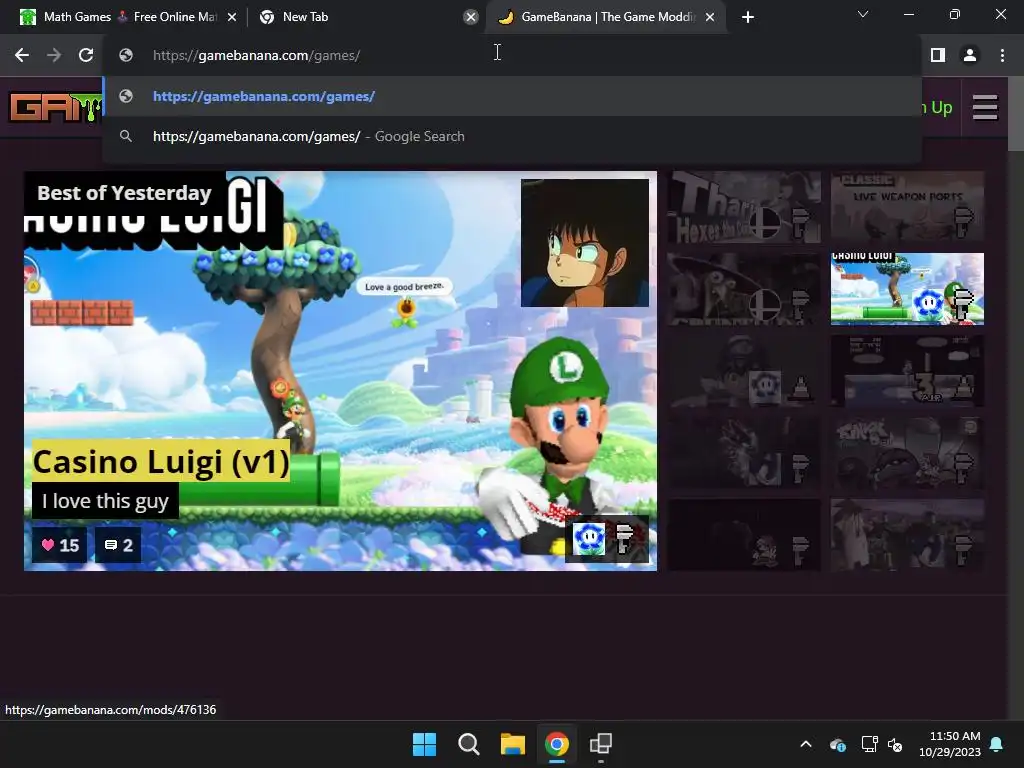
Task: Click the monitor tray icon beside the cloud icon
Action: pyautogui.click(x=869, y=744)
